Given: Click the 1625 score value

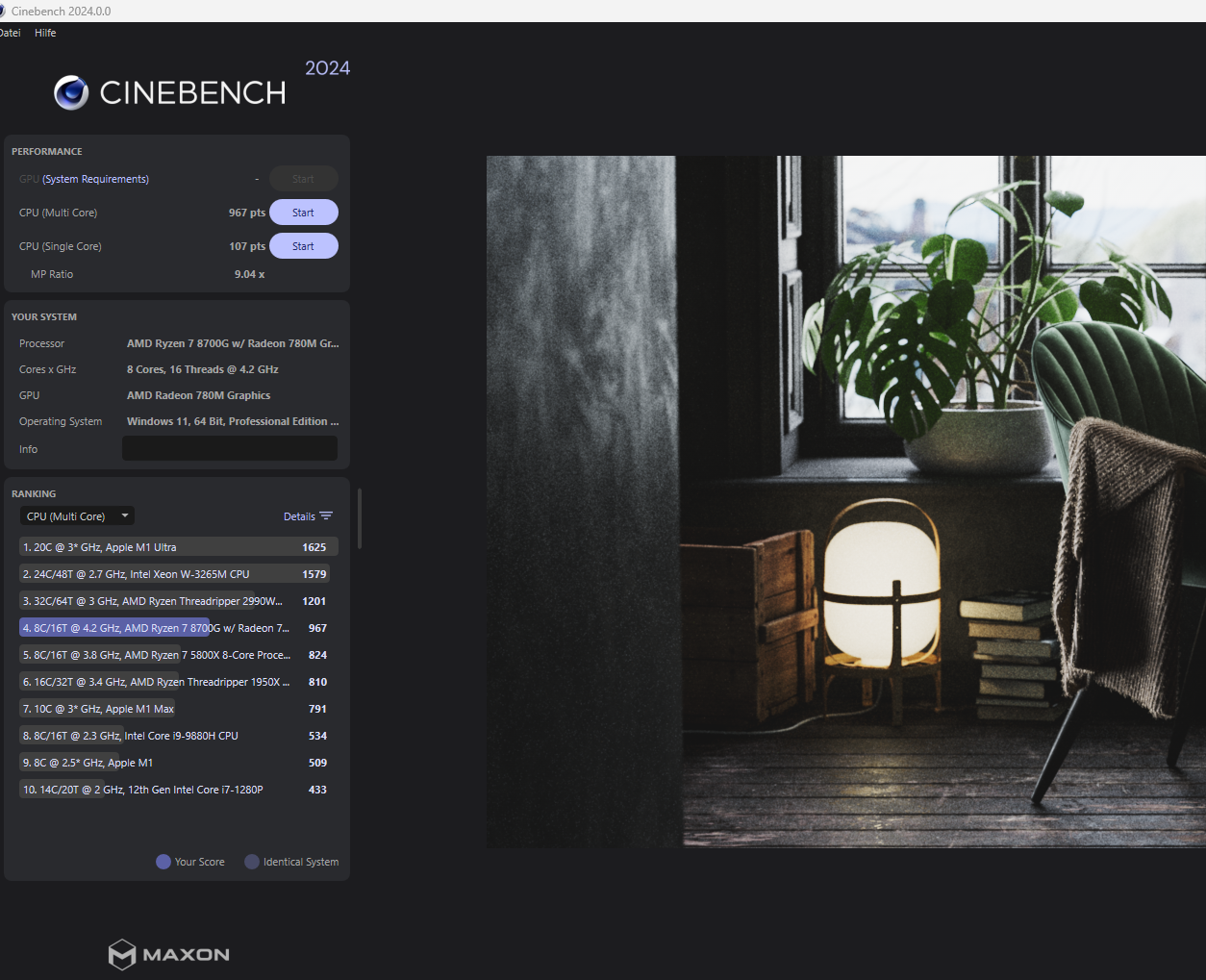Looking at the screenshot, I should [x=314, y=547].
